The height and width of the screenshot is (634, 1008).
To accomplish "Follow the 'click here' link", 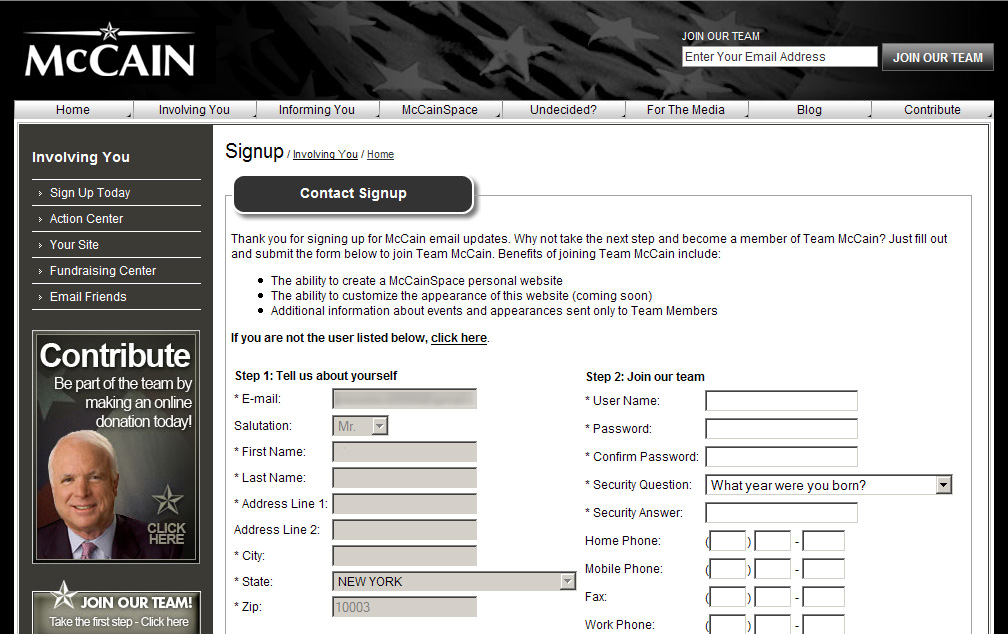I will click(458, 338).
